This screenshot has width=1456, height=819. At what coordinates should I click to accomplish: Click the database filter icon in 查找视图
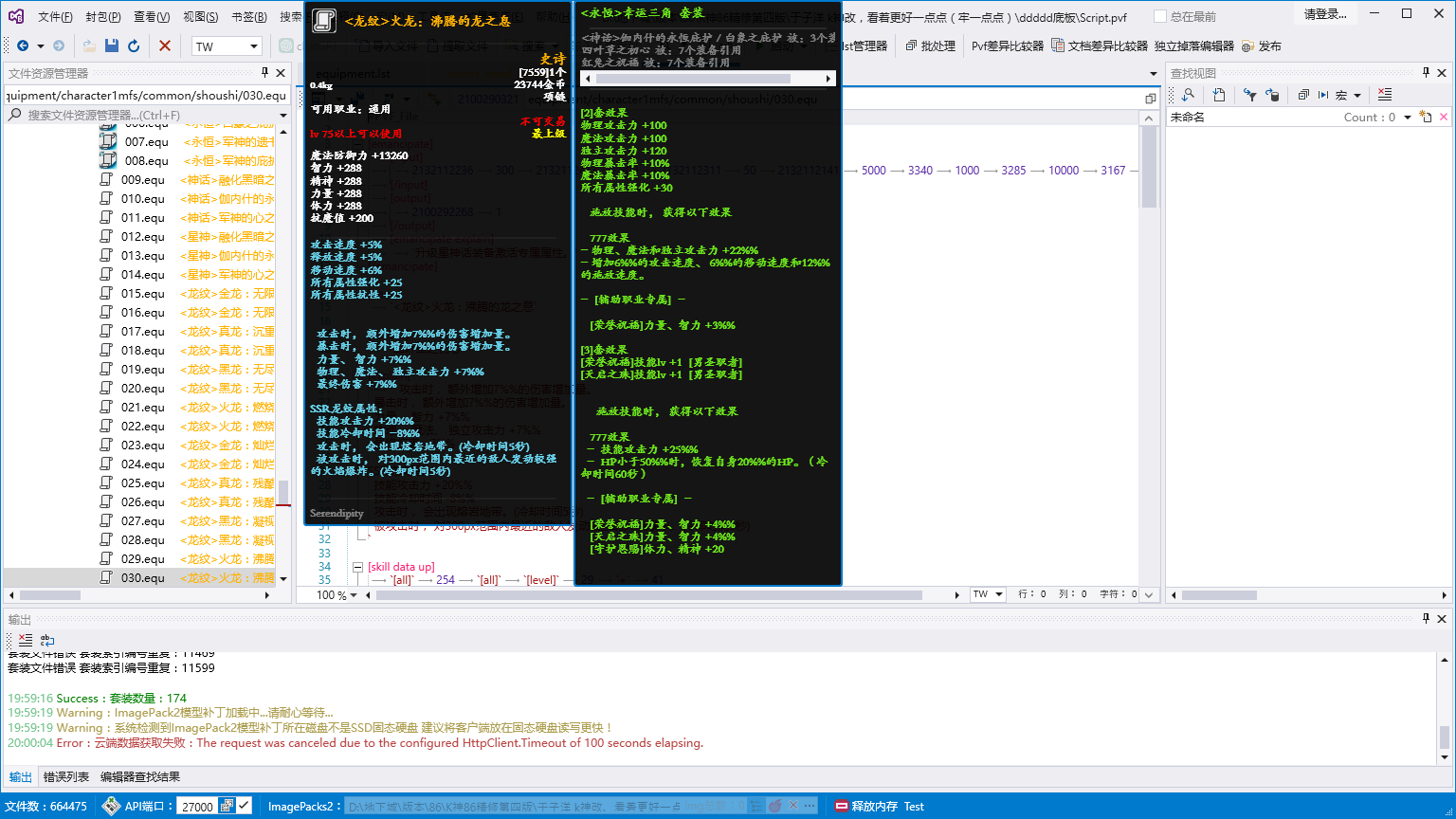pyautogui.click(x=1273, y=95)
